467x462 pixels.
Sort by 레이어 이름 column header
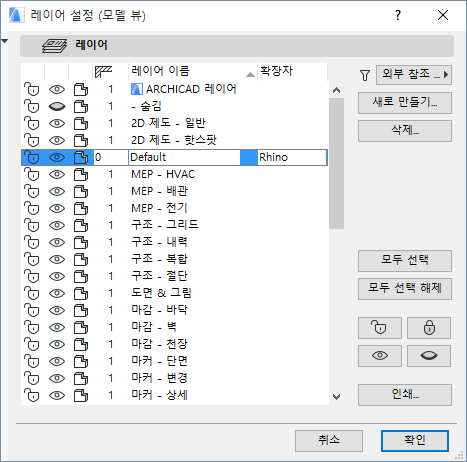193,71
